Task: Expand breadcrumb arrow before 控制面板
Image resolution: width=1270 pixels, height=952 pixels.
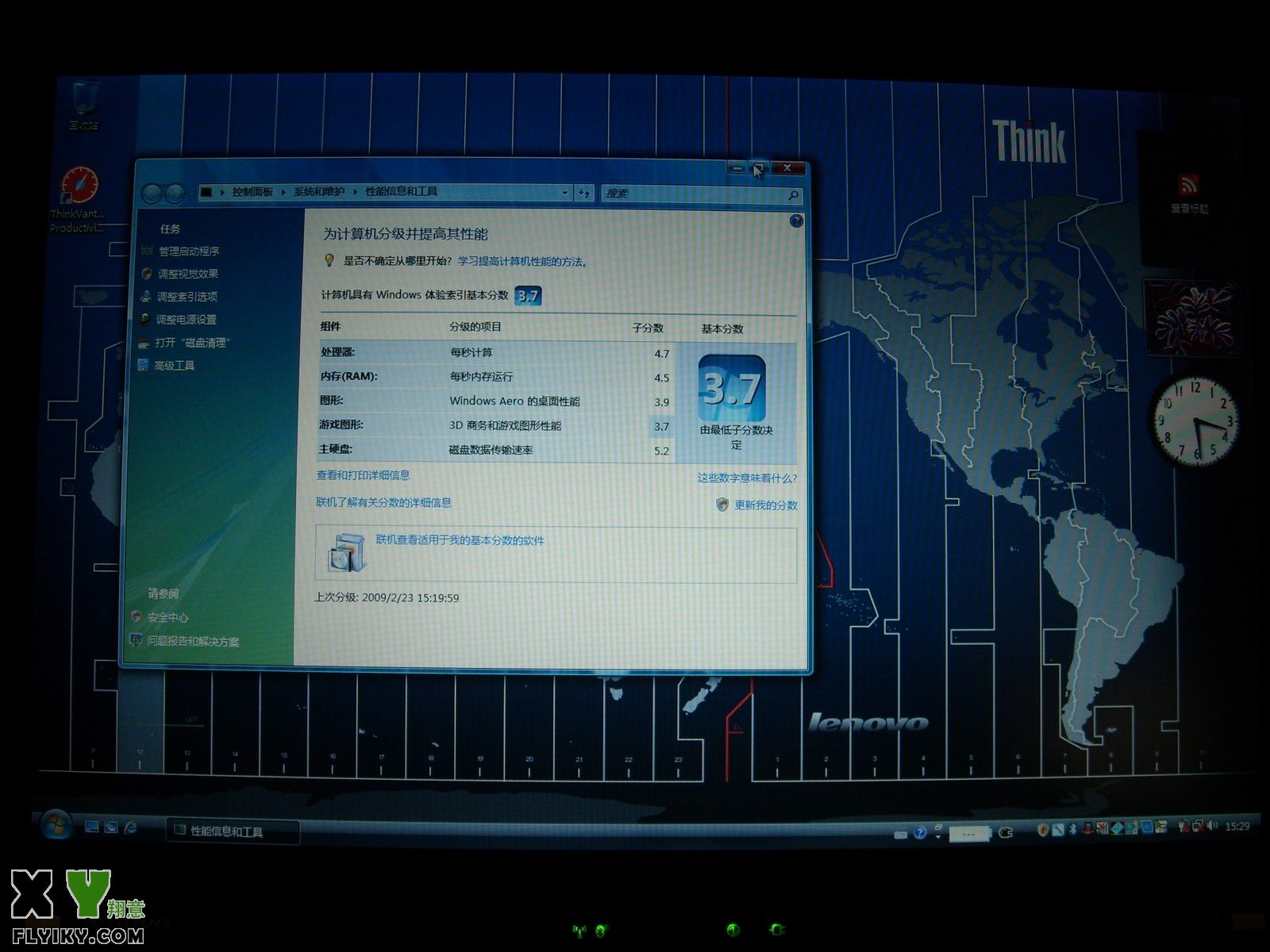Action: 223,192
